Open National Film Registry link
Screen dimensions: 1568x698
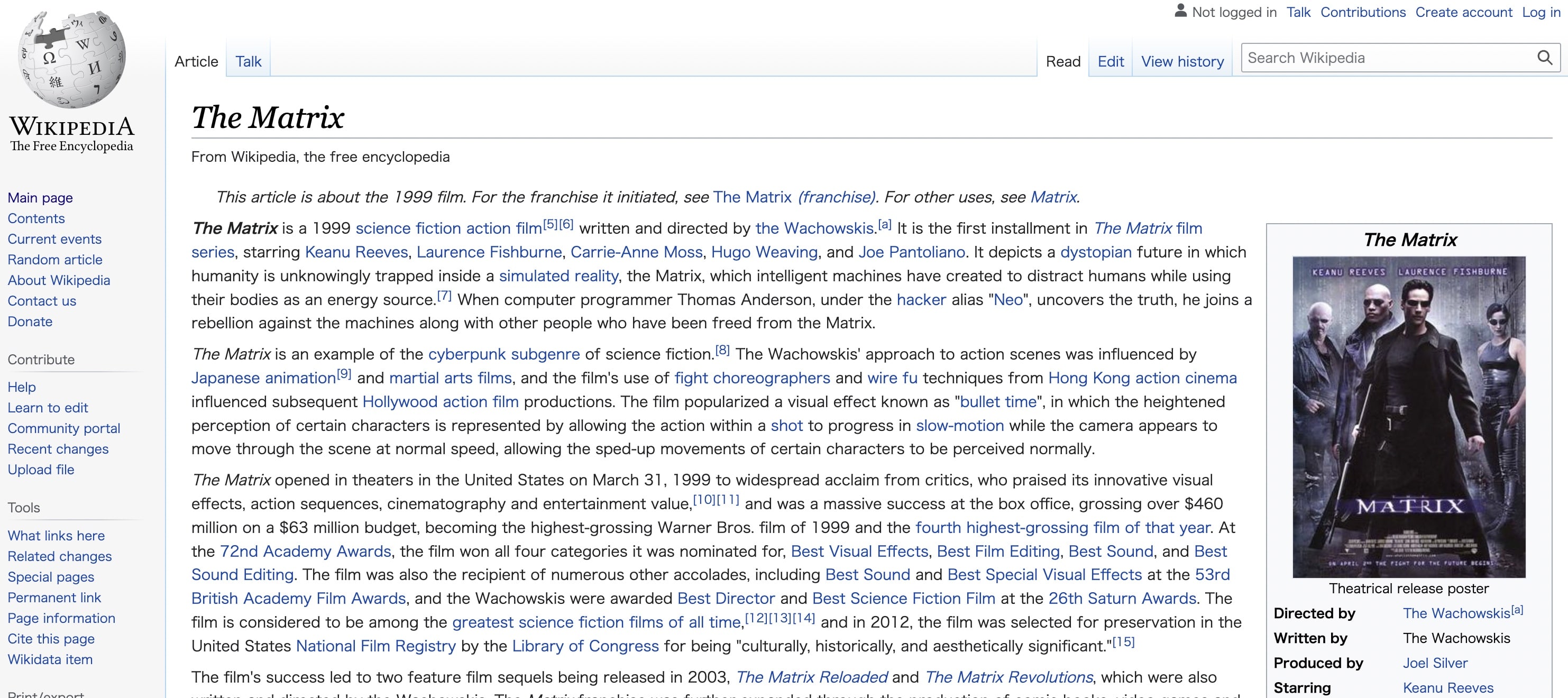coord(375,646)
